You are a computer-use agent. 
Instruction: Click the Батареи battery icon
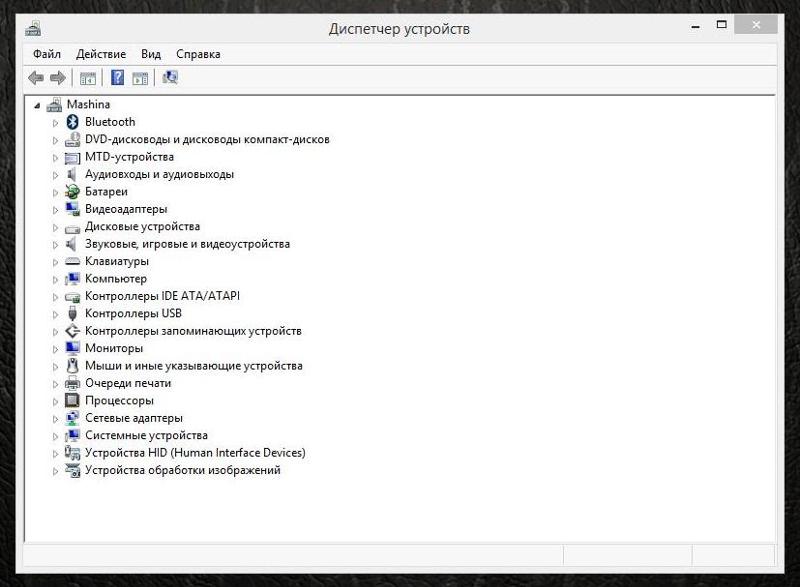(72, 192)
